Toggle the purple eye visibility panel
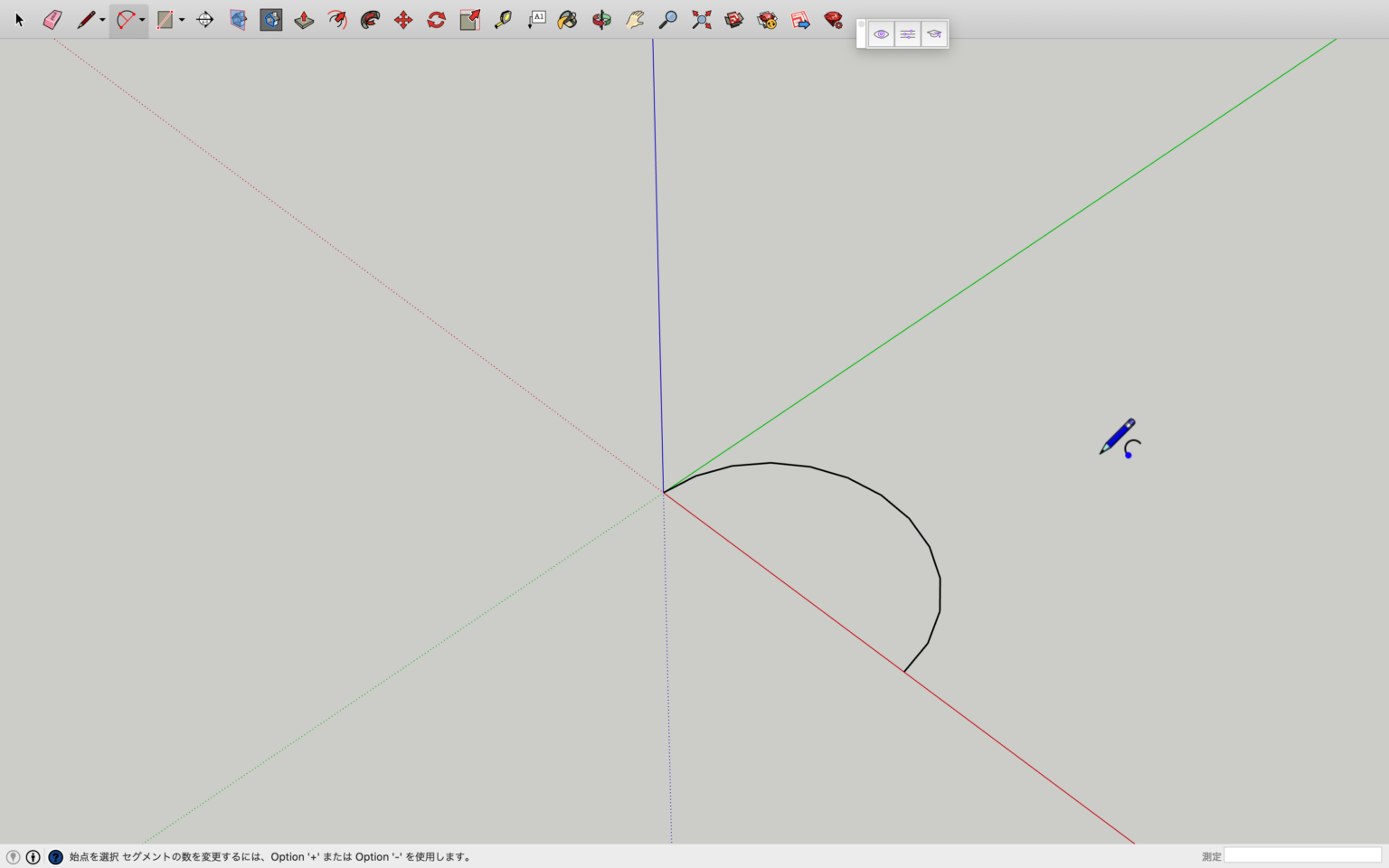1389x868 pixels. point(881,34)
